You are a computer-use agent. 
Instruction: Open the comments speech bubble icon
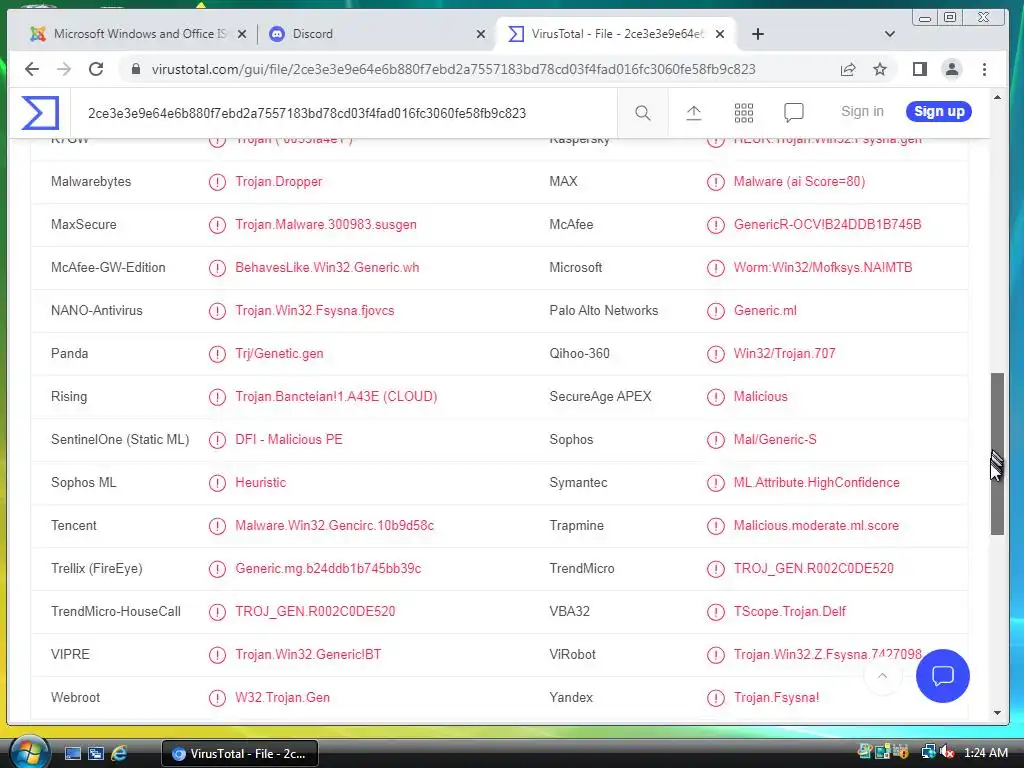click(x=793, y=113)
